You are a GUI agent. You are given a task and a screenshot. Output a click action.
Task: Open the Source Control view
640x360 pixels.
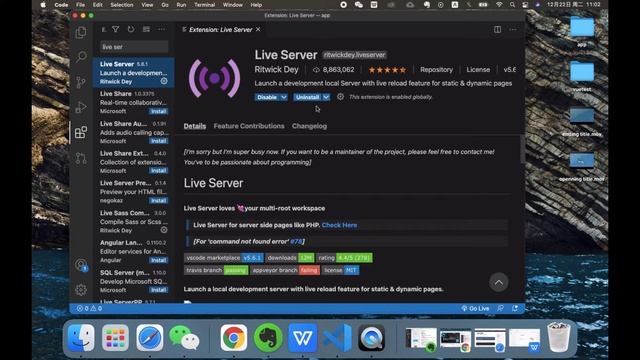coord(81,82)
